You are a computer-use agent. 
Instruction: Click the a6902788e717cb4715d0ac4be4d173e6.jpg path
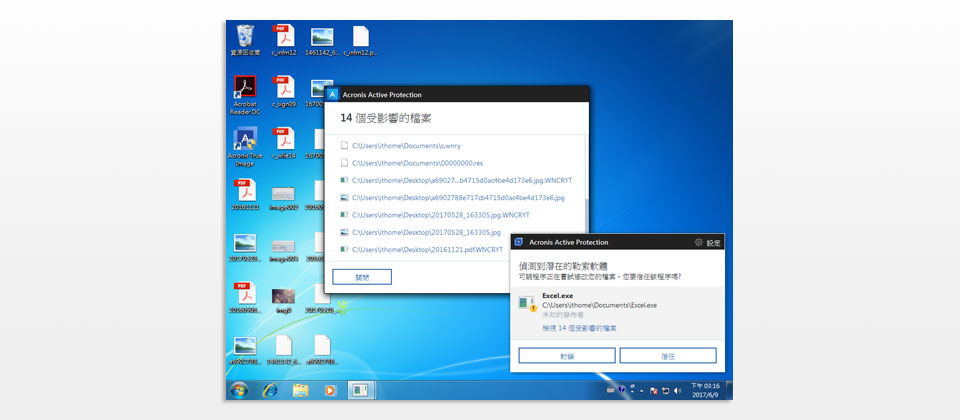[x=458, y=198]
